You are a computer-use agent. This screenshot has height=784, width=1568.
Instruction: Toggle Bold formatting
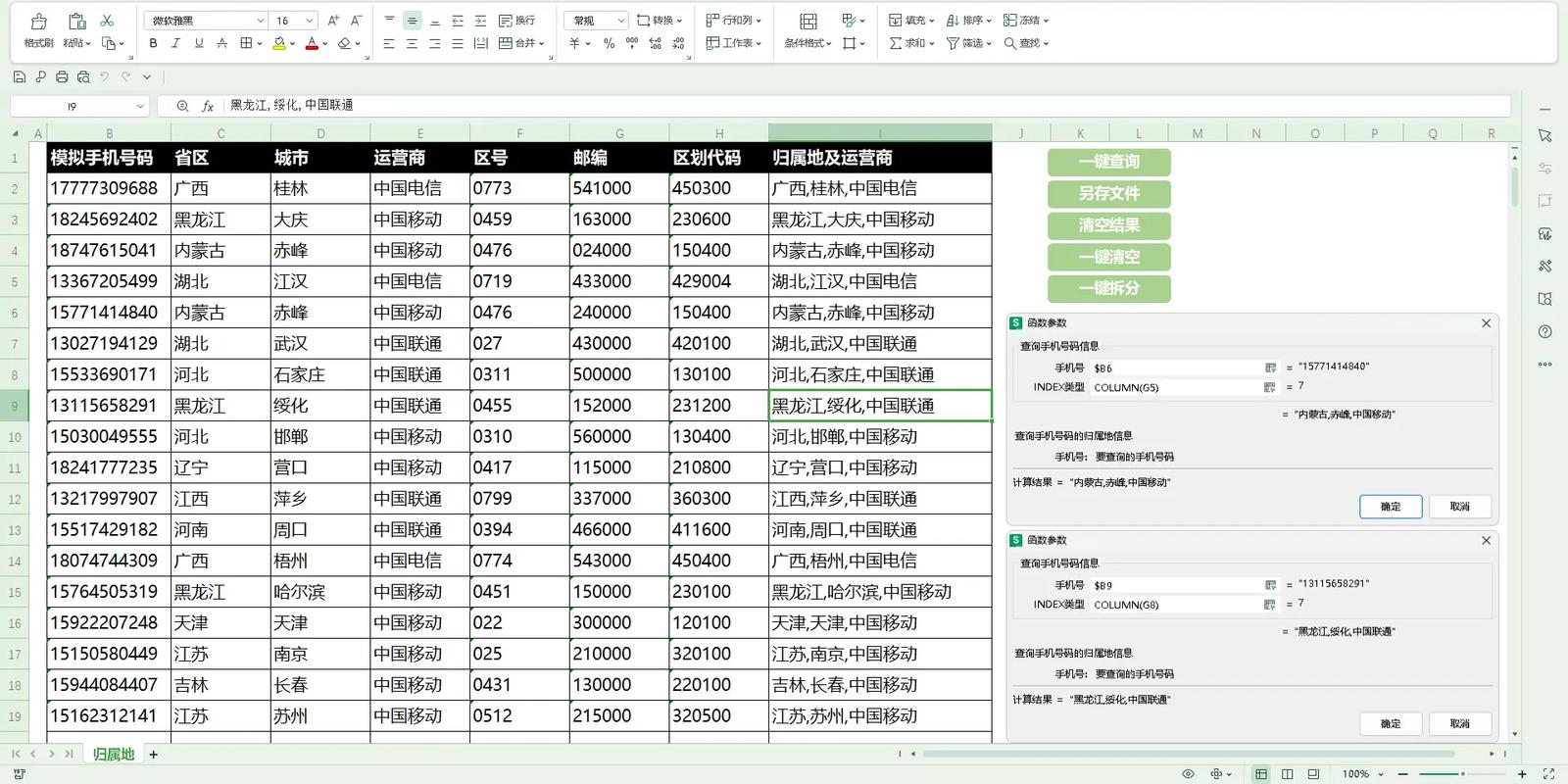pyautogui.click(x=153, y=43)
